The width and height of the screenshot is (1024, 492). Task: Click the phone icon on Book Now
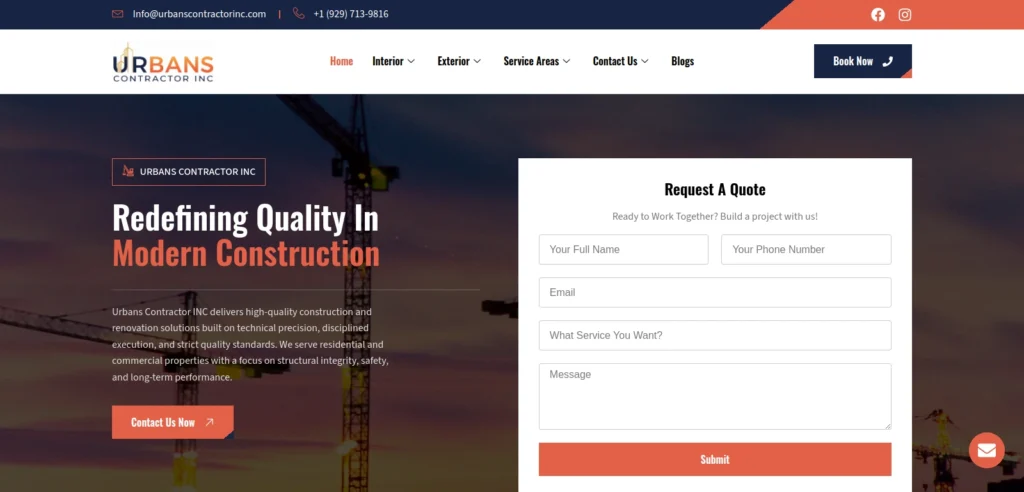(887, 61)
